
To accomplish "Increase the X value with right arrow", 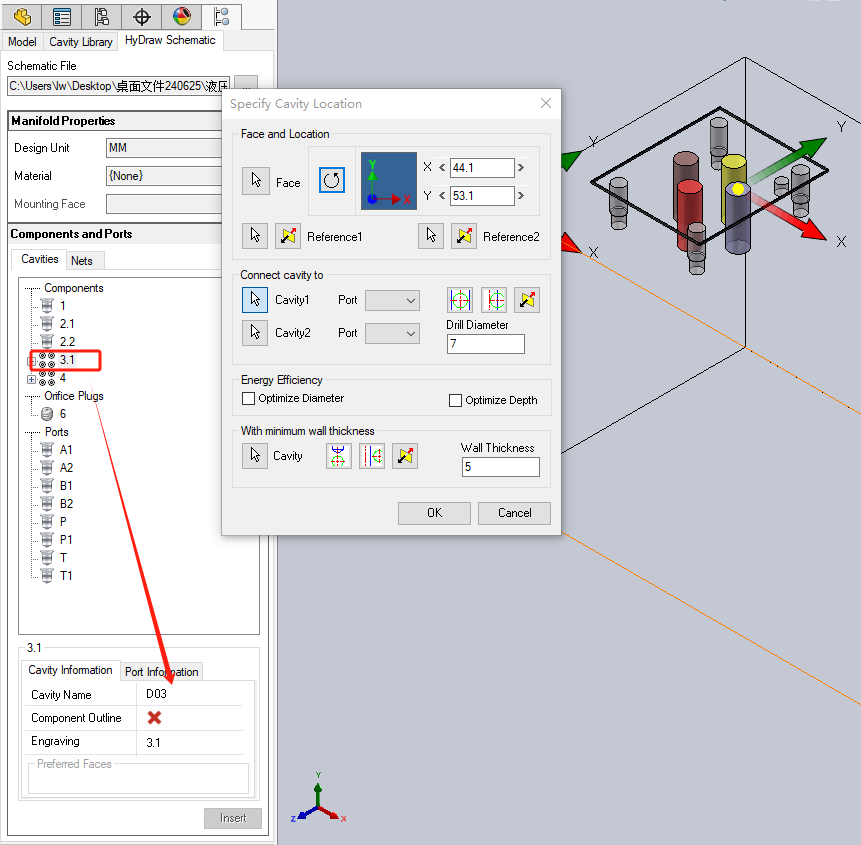I will (521, 167).
